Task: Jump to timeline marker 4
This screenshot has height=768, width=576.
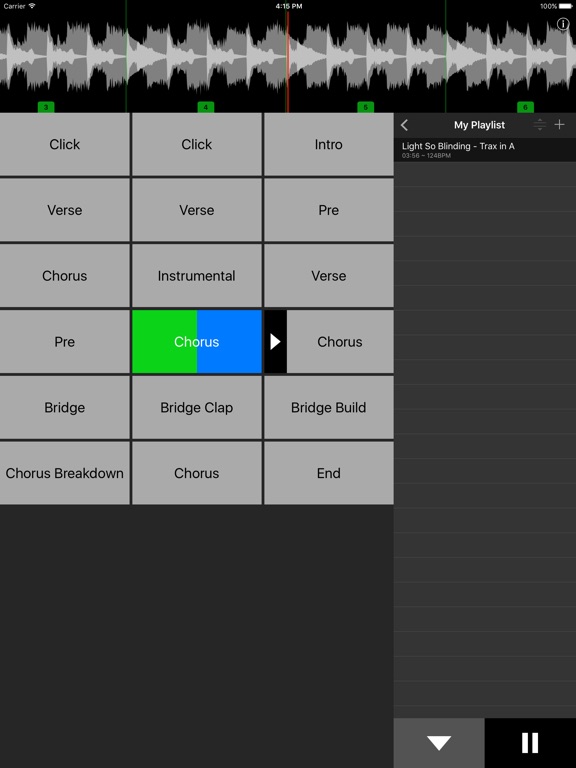Action: (x=206, y=107)
